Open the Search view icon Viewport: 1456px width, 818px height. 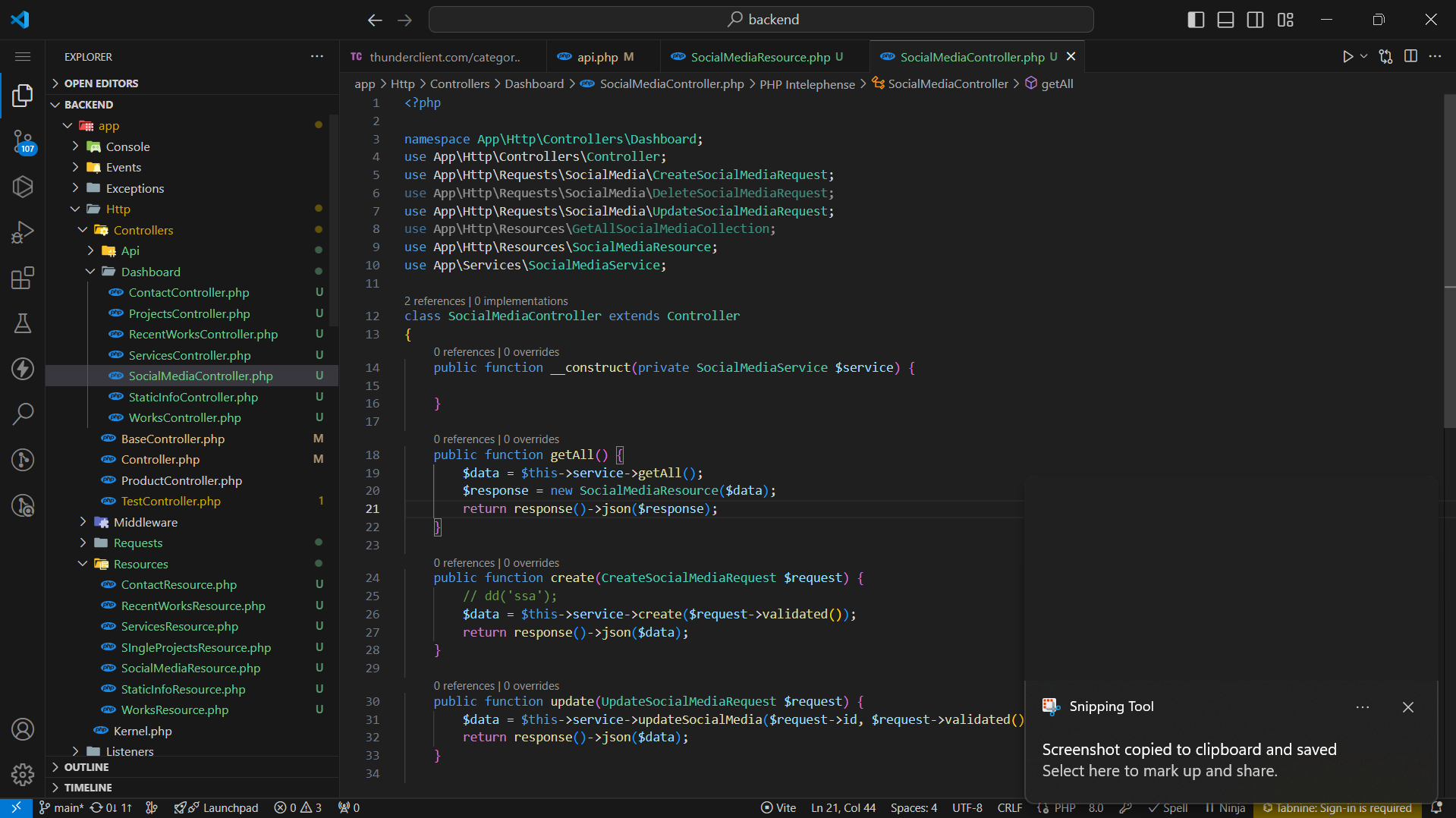(x=23, y=414)
